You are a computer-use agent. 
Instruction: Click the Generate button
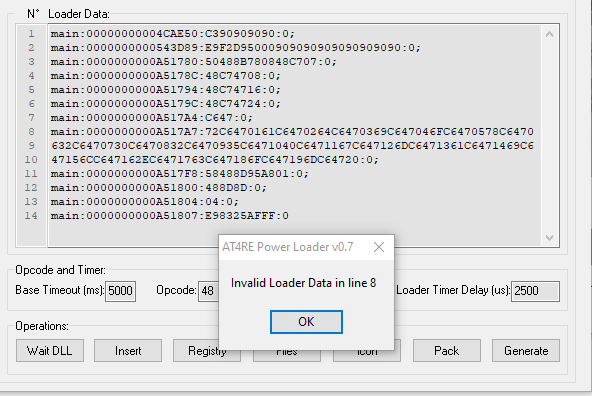click(x=526, y=351)
